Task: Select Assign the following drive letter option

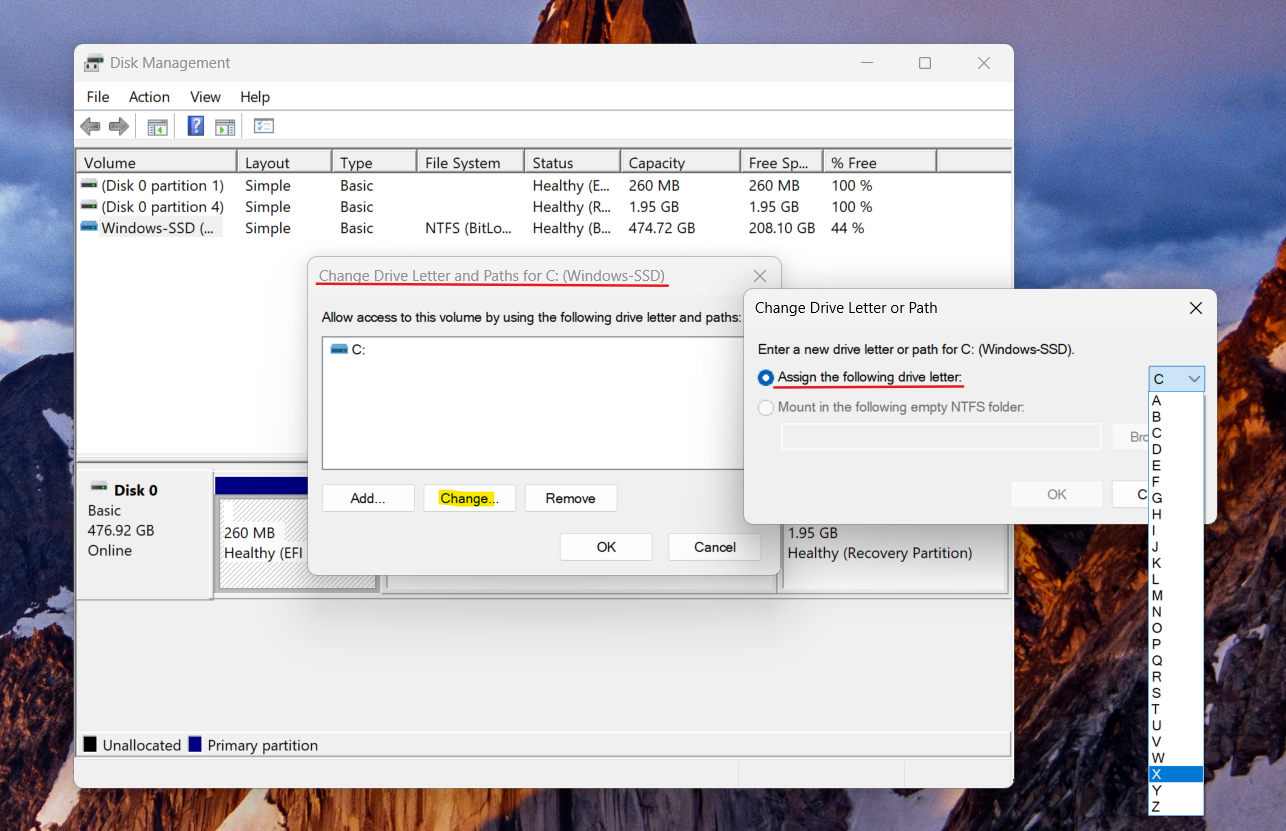Action: click(766, 377)
